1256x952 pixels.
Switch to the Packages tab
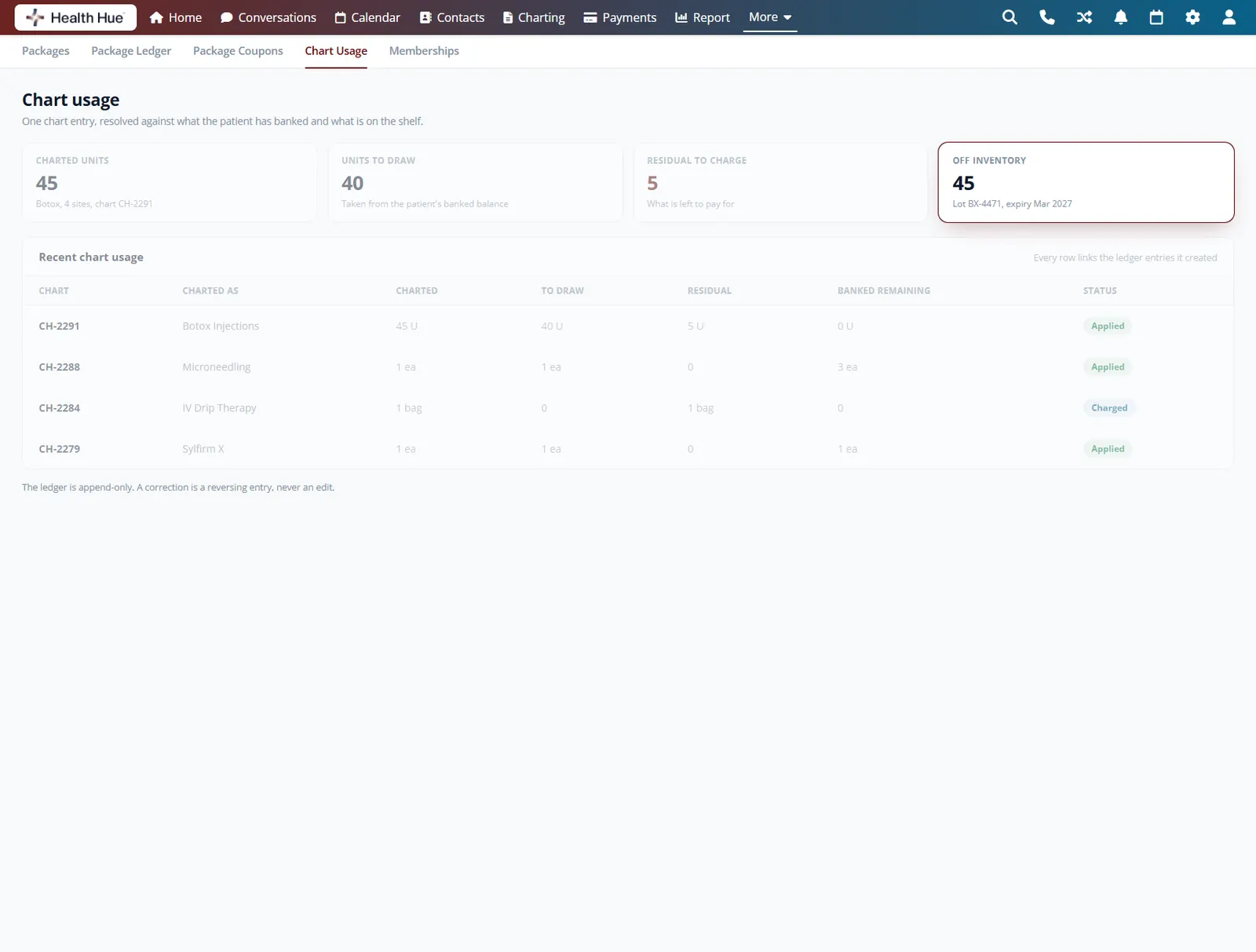click(46, 51)
